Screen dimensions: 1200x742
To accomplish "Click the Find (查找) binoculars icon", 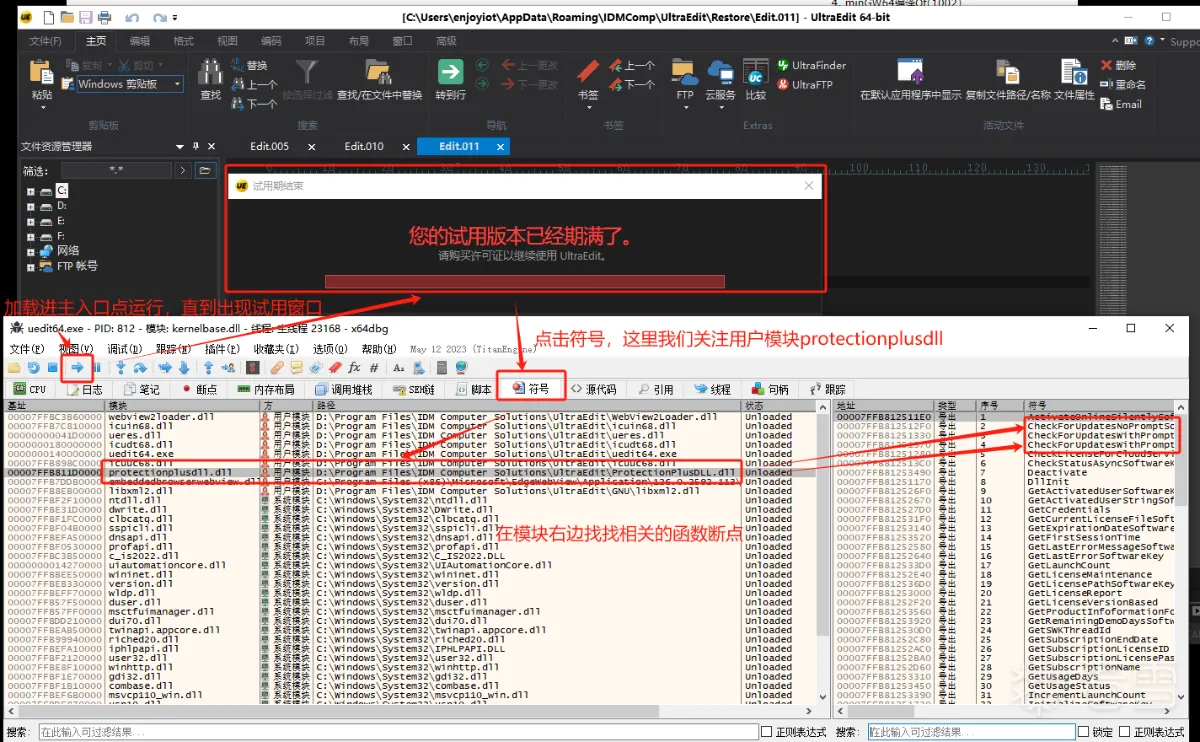I will 210,72.
